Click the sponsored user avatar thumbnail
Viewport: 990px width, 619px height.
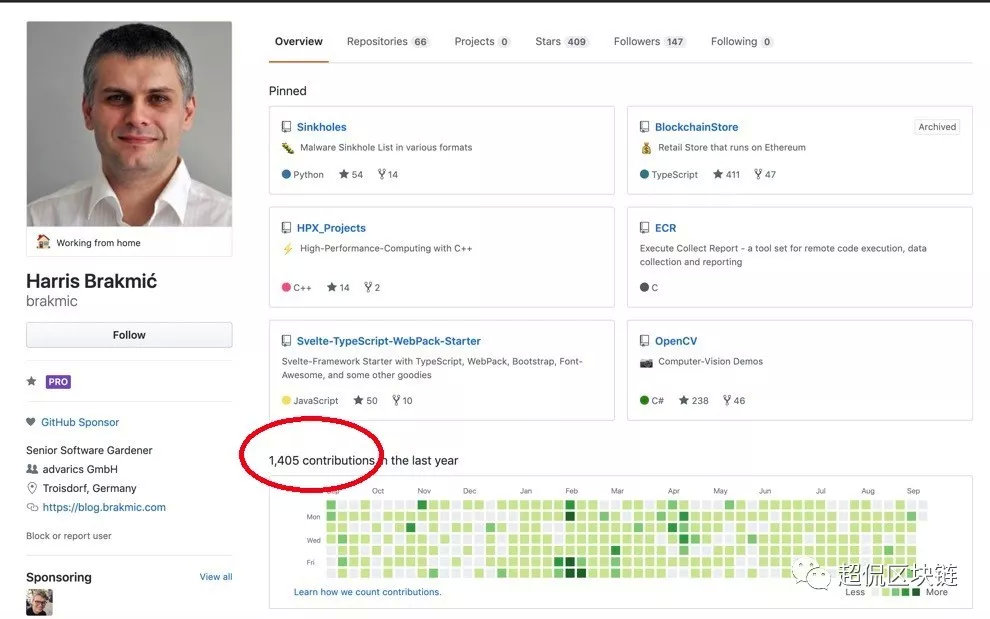coord(39,602)
